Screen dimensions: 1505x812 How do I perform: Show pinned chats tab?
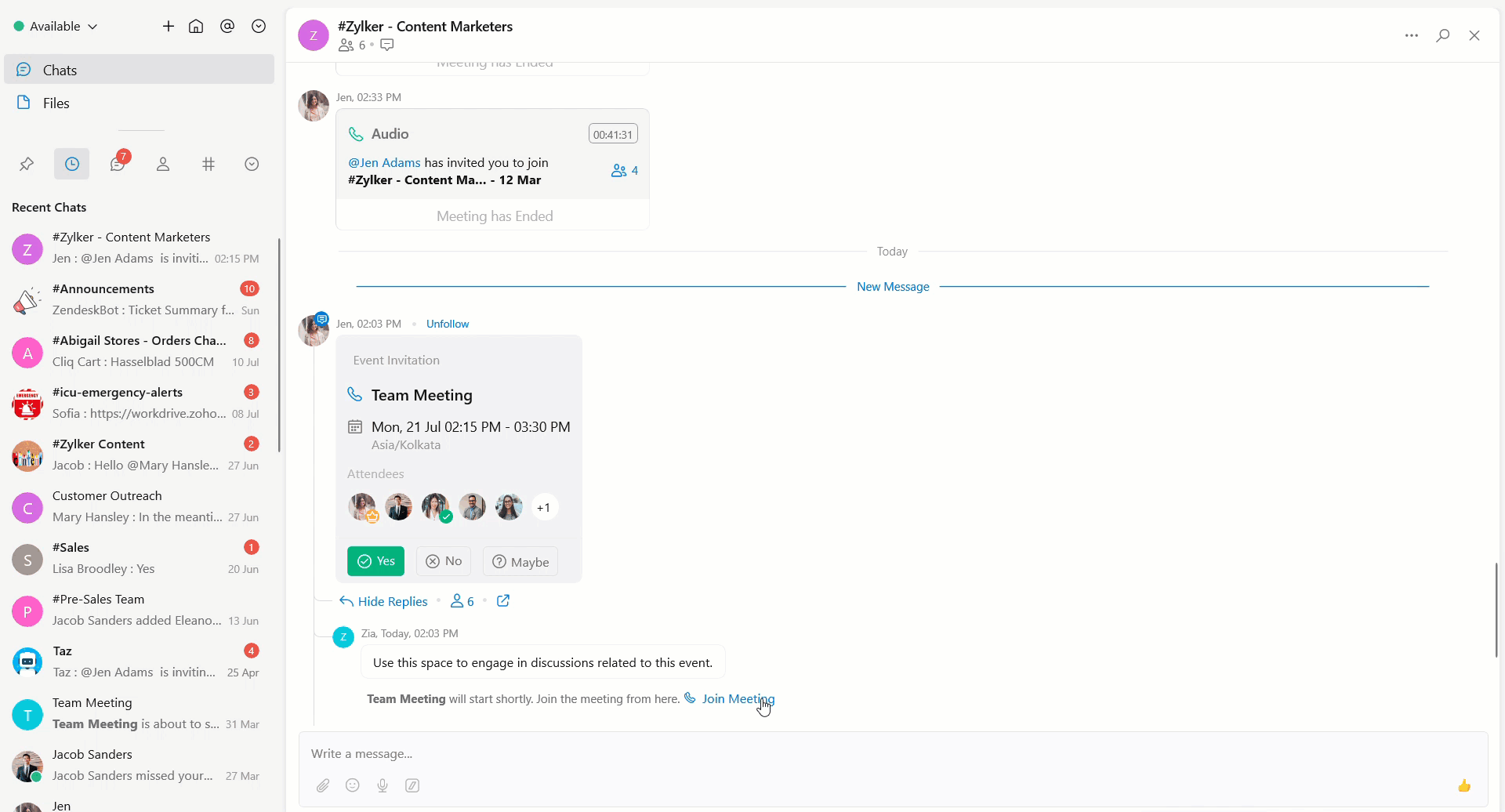pos(27,164)
